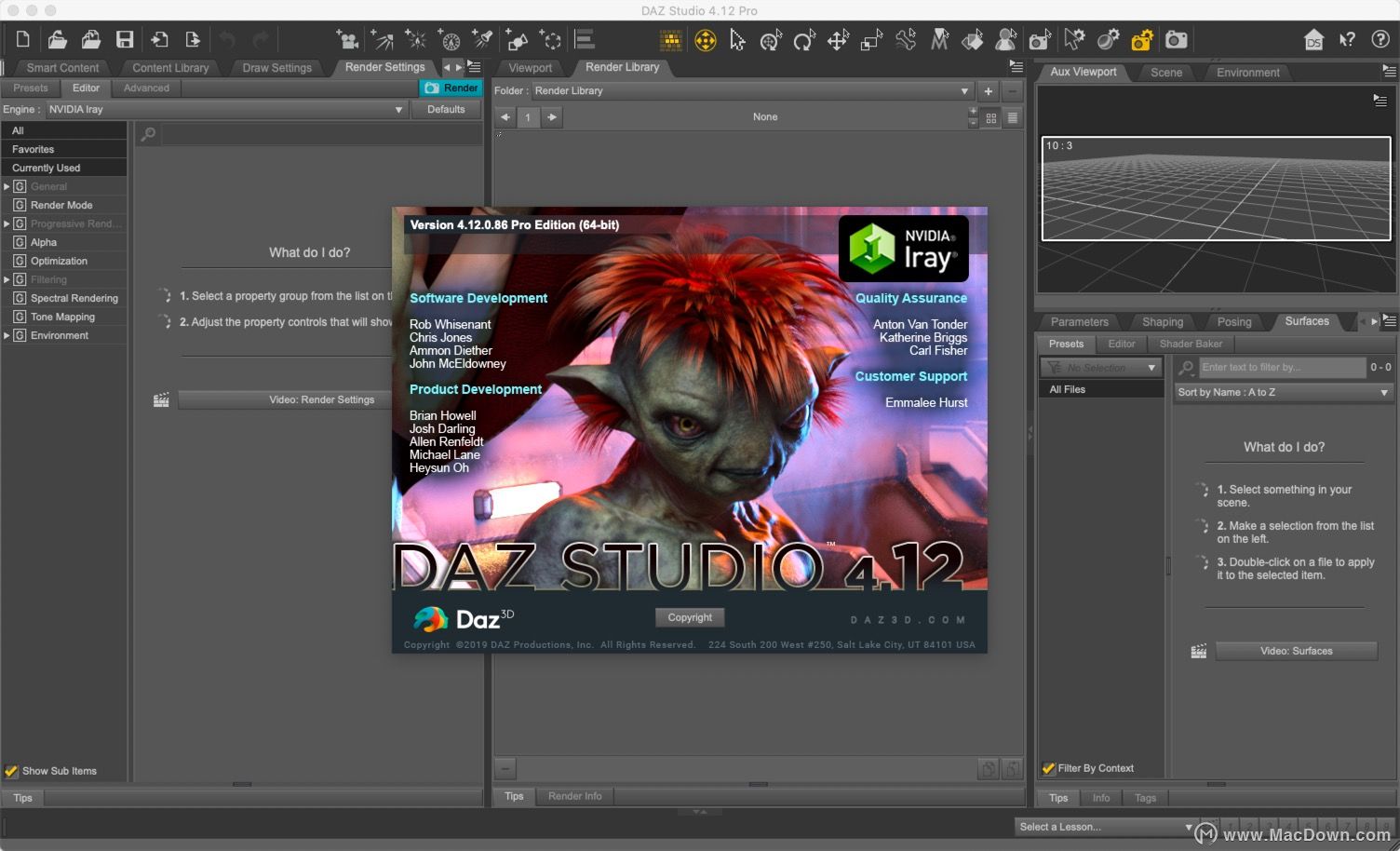Open the Sort by Name dropdown
This screenshot has height=851, width=1400.
(1283, 392)
